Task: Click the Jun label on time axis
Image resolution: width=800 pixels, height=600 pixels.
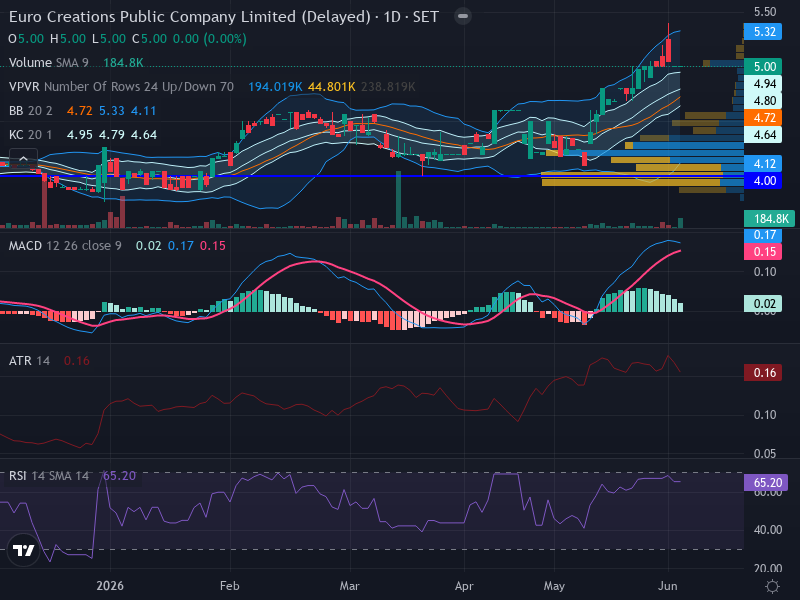Action: [x=668, y=586]
